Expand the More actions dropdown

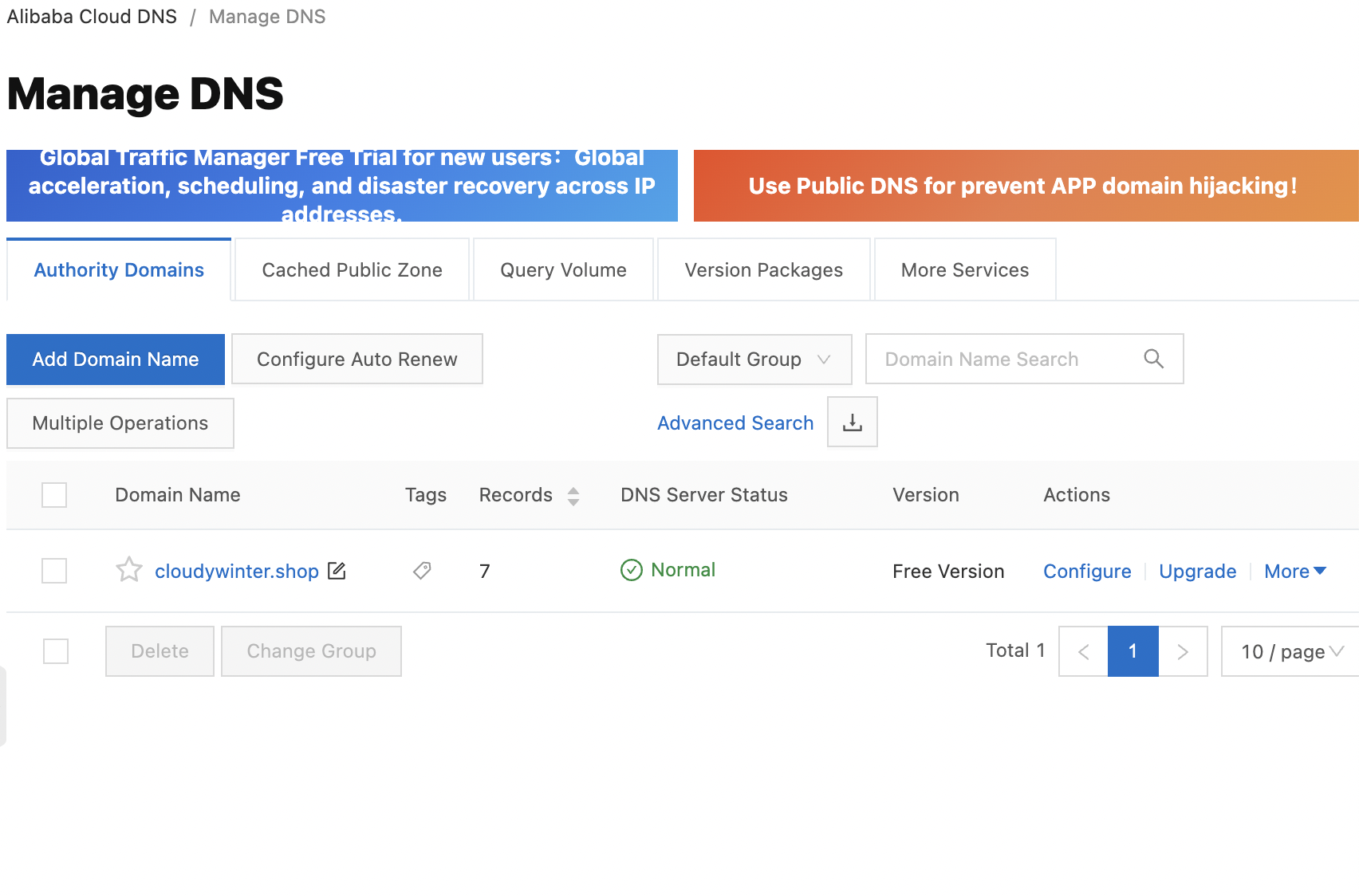pyautogui.click(x=1295, y=572)
